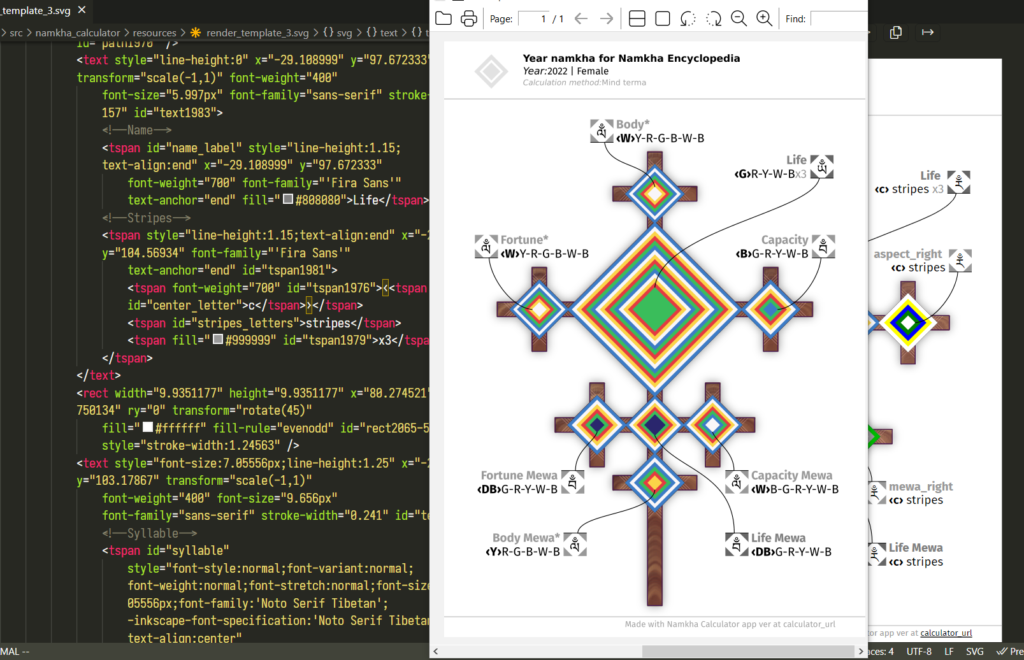Click the <!--Syllable--> comment in code
The image size is (1024, 660).
[150, 533]
